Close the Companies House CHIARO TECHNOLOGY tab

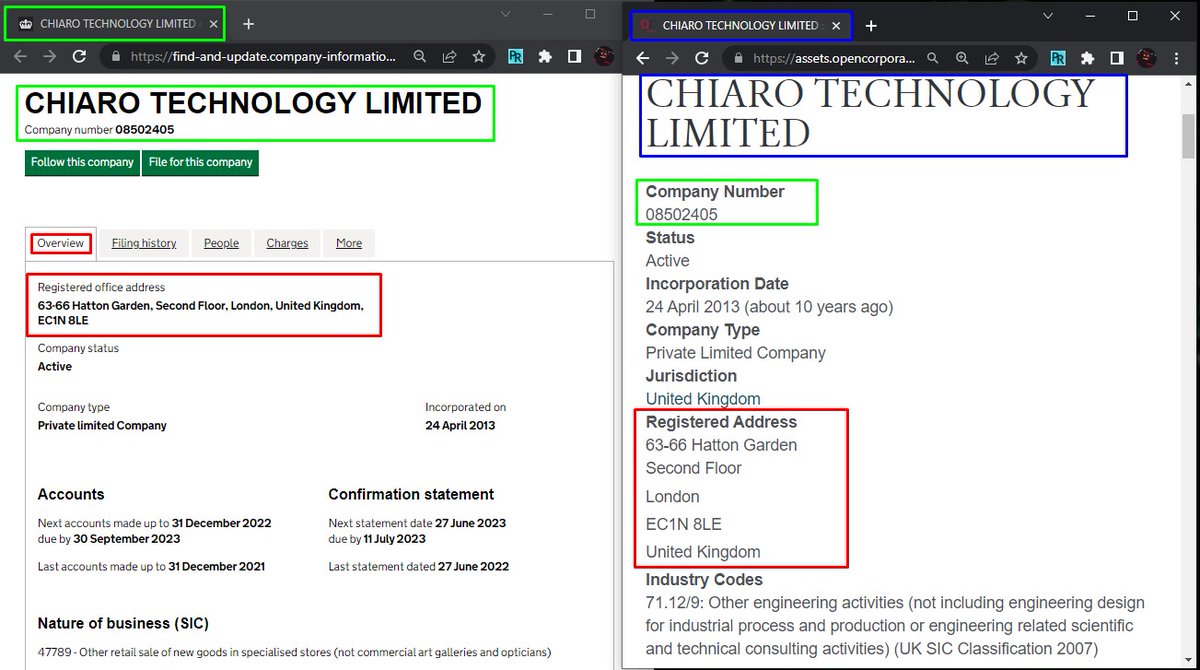(213, 23)
